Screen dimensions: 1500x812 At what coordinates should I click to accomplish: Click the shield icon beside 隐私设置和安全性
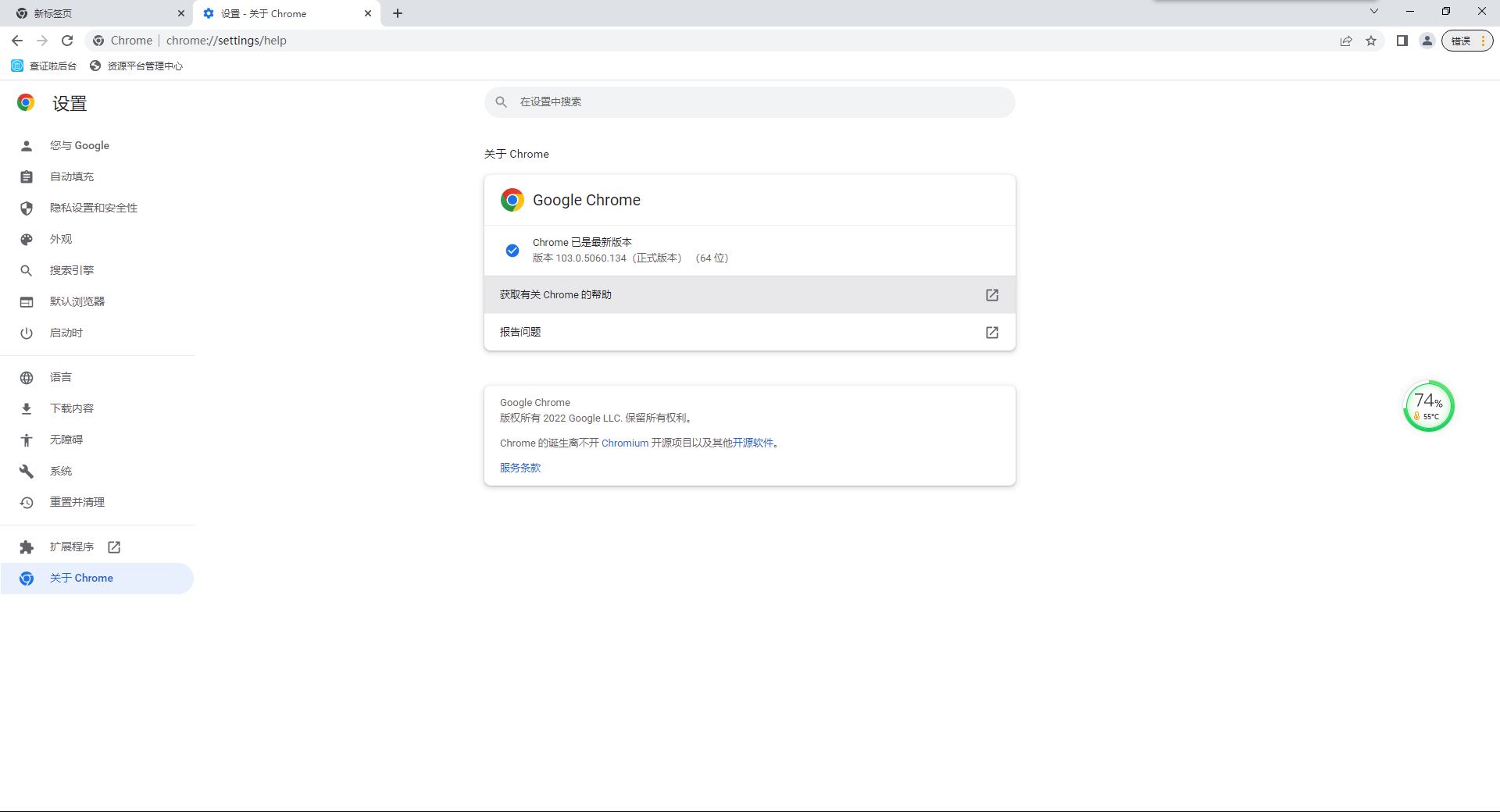tap(27, 208)
